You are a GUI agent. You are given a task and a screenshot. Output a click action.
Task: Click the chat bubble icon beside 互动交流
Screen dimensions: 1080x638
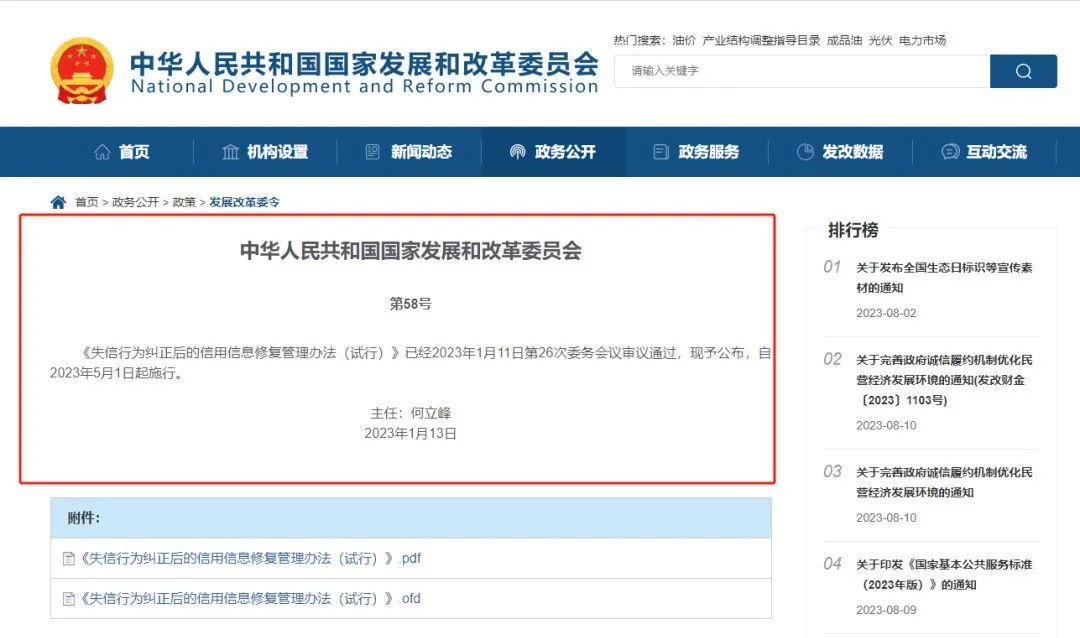[x=950, y=152]
